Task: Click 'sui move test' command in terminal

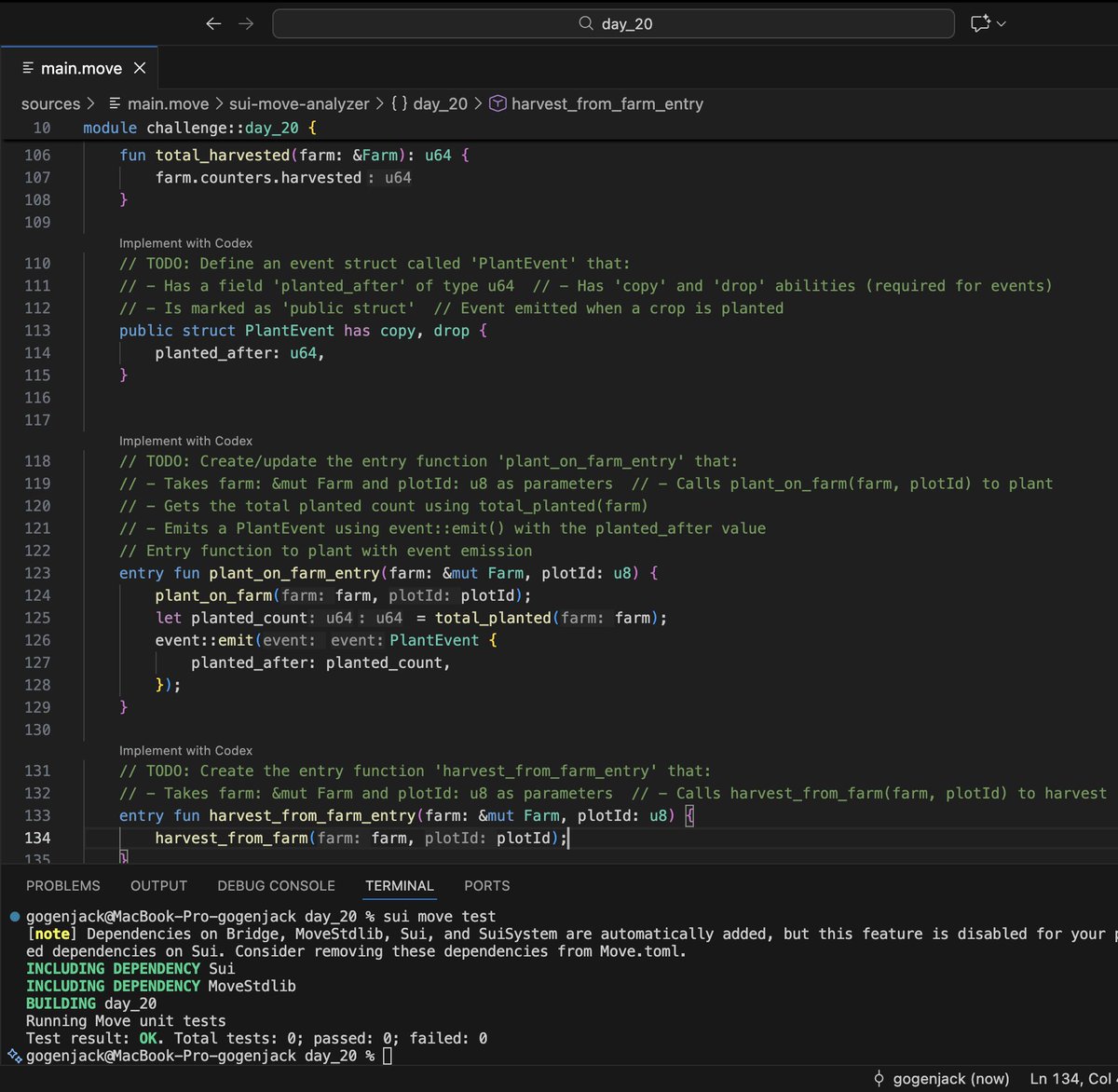Action: (x=439, y=917)
